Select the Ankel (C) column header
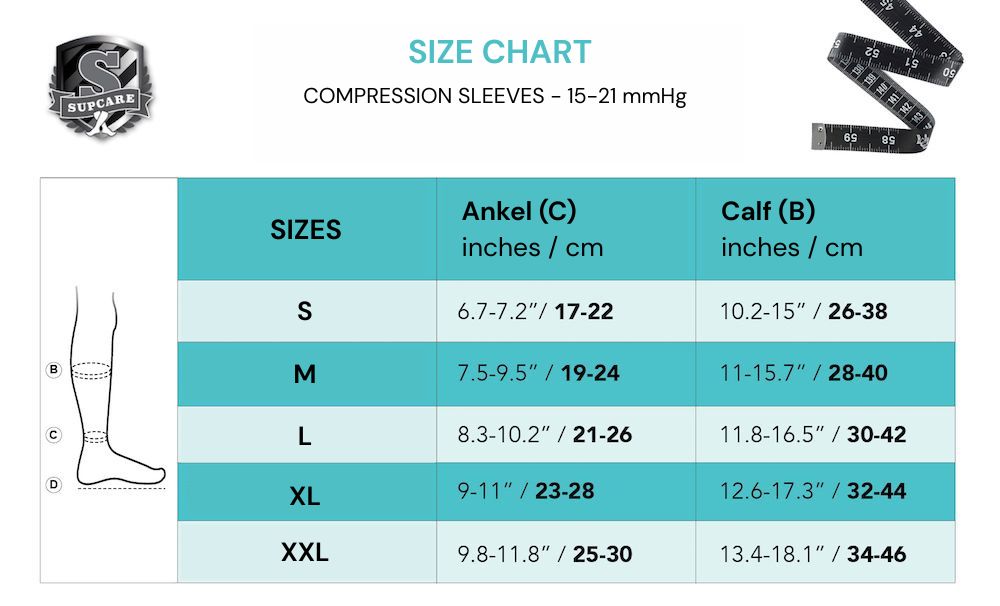Viewport: 1000px width, 606px height. click(532, 229)
